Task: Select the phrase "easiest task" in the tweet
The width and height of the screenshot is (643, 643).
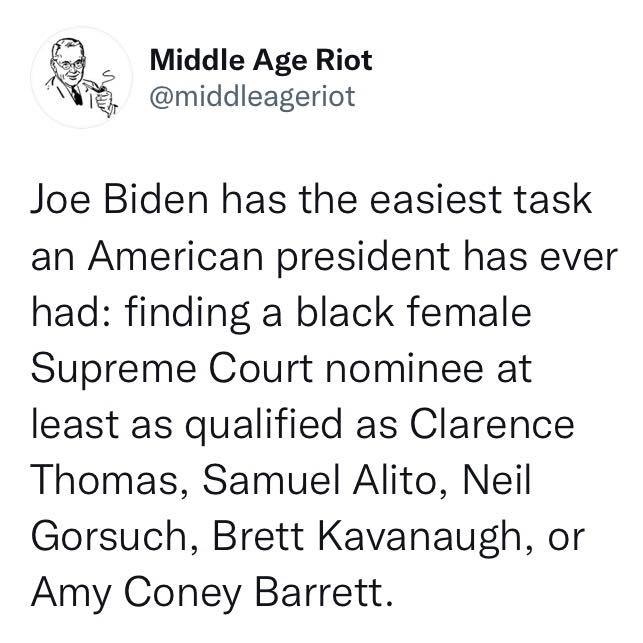Action: [x=481, y=201]
